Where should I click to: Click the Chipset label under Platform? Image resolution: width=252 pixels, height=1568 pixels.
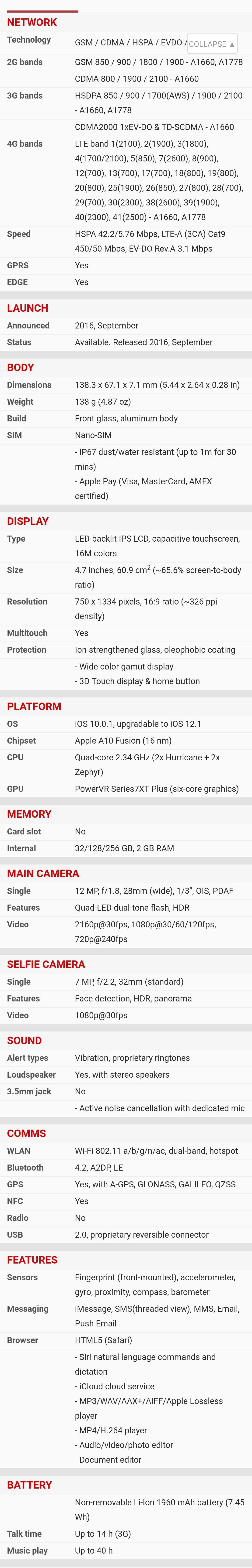[21, 741]
